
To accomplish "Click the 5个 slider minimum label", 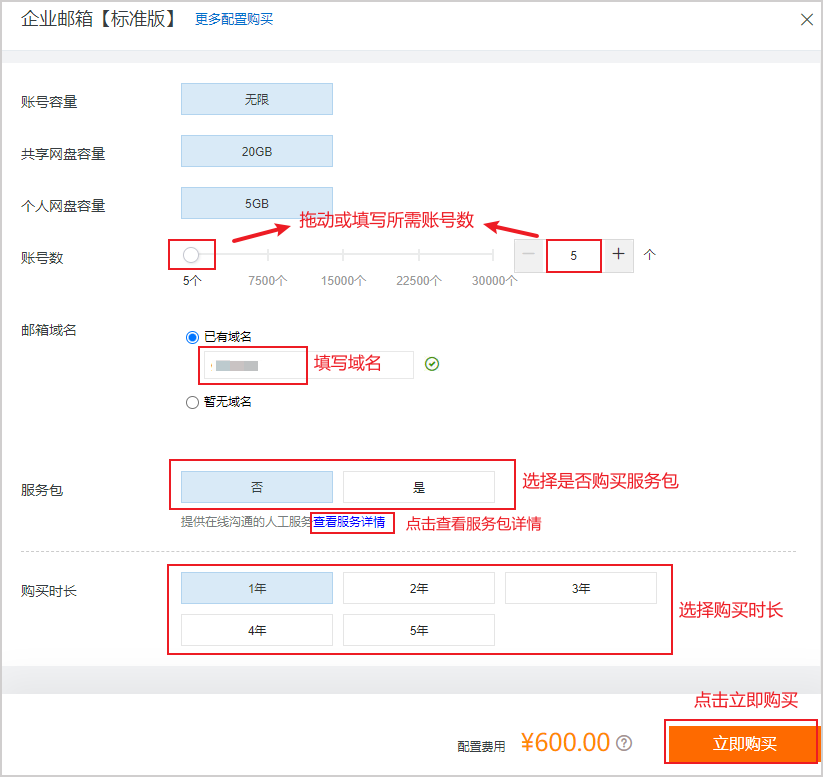I will tap(192, 281).
